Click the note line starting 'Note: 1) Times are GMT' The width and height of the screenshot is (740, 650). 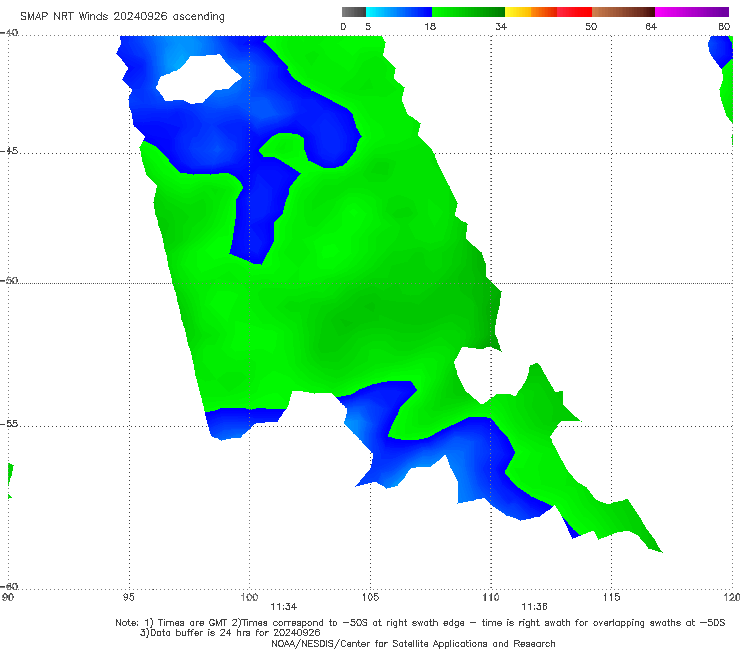(420, 623)
